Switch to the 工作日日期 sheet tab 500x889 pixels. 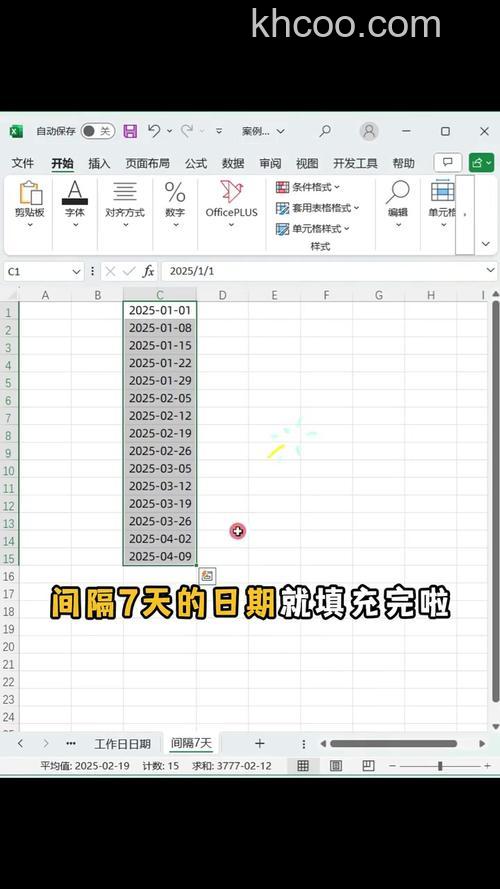click(122, 743)
